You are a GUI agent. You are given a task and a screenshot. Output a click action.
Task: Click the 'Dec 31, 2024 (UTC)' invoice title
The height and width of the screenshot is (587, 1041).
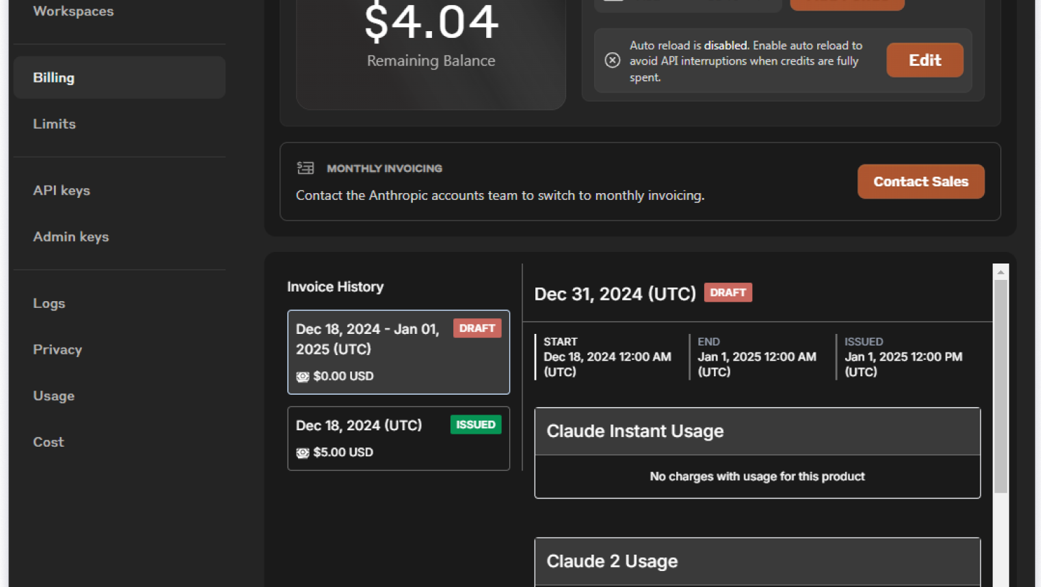(615, 294)
